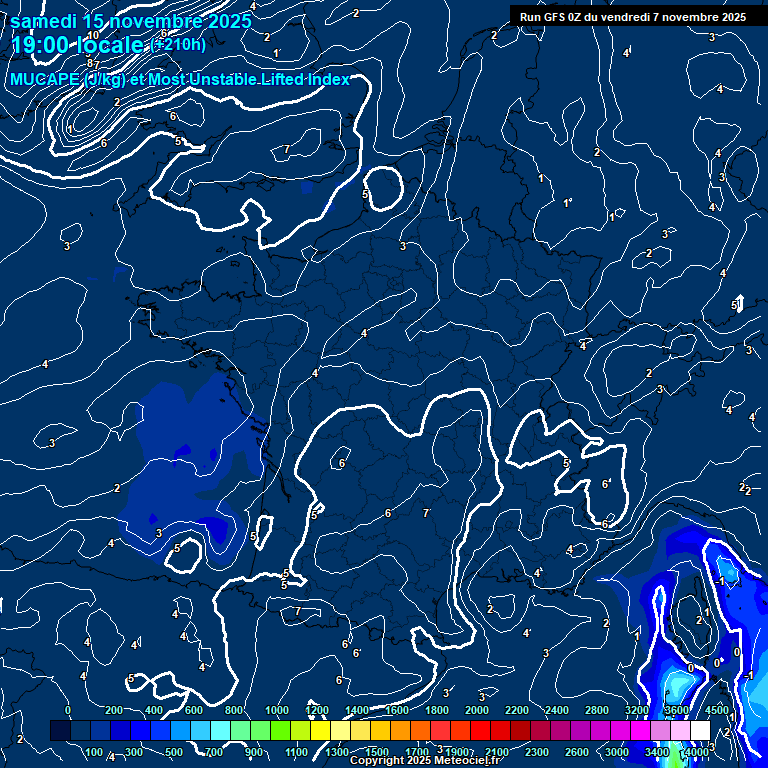The width and height of the screenshot is (768, 768).
Task: Click the '1100' legend label
Action: point(297,752)
